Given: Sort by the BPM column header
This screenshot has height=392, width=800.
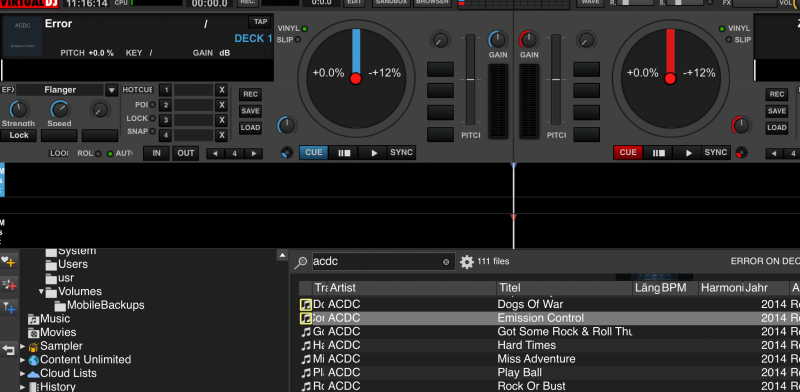Looking at the screenshot, I should pyautogui.click(x=680, y=288).
